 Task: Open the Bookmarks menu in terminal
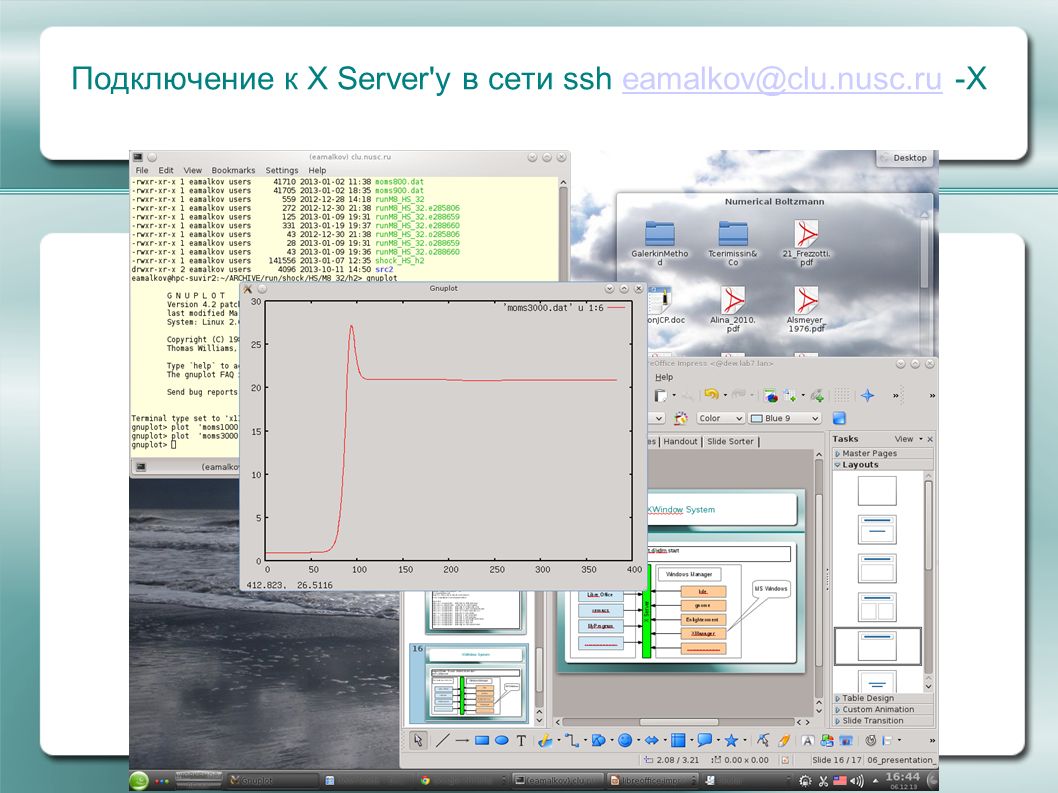[x=233, y=170]
